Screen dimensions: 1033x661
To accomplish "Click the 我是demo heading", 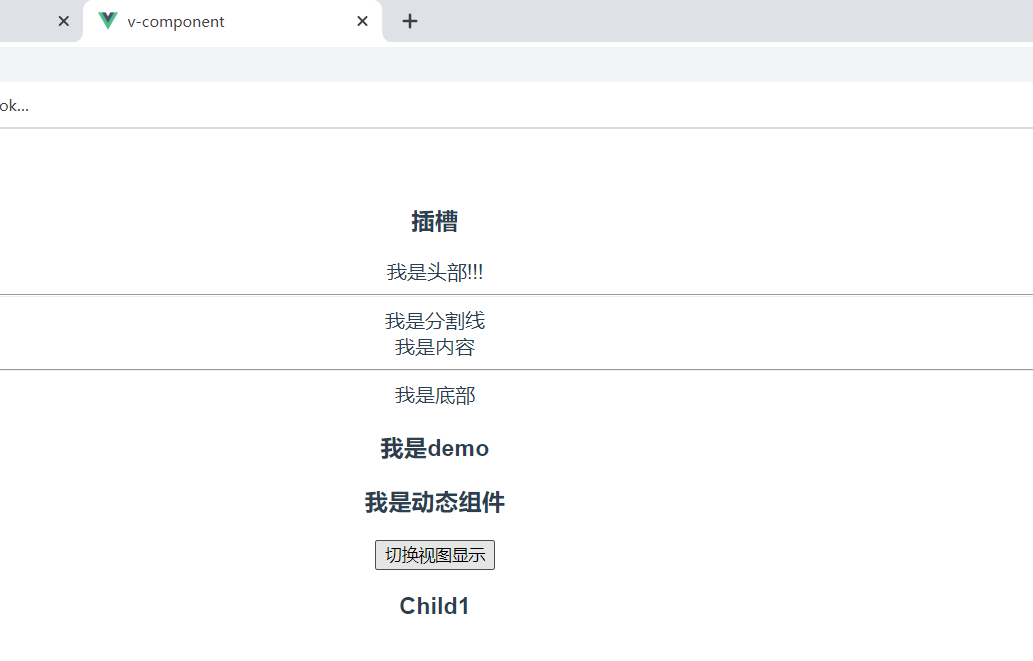I will click(x=434, y=448).
